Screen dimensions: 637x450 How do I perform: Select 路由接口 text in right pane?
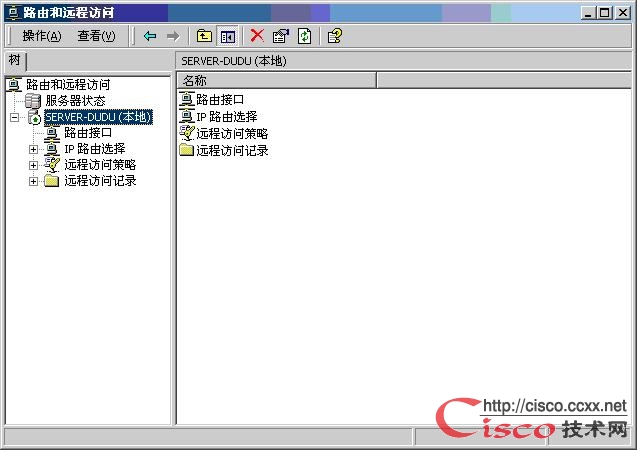(220, 100)
